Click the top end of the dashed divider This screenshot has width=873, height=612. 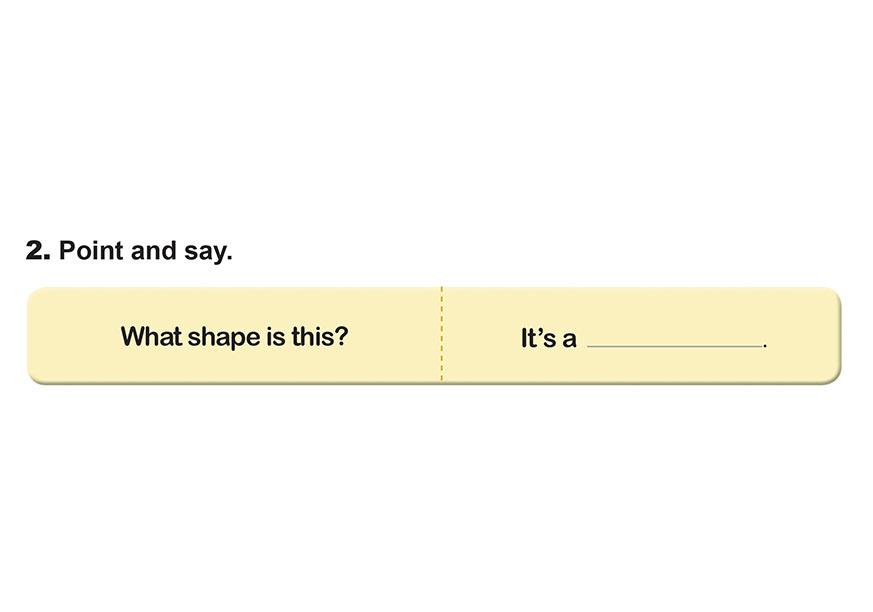tap(441, 291)
